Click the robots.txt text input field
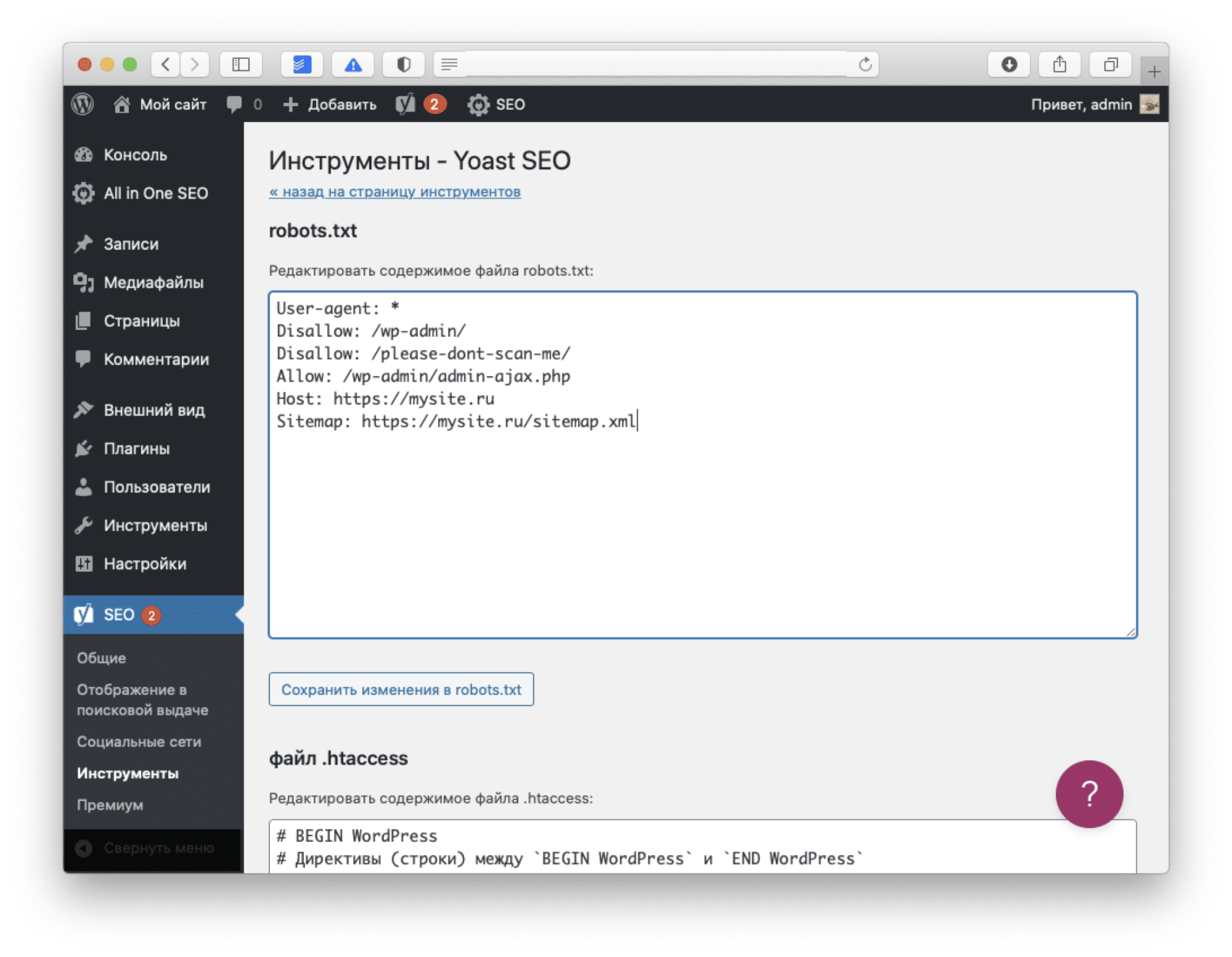This screenshot has height=957, width=1232. tap(702, 460)
